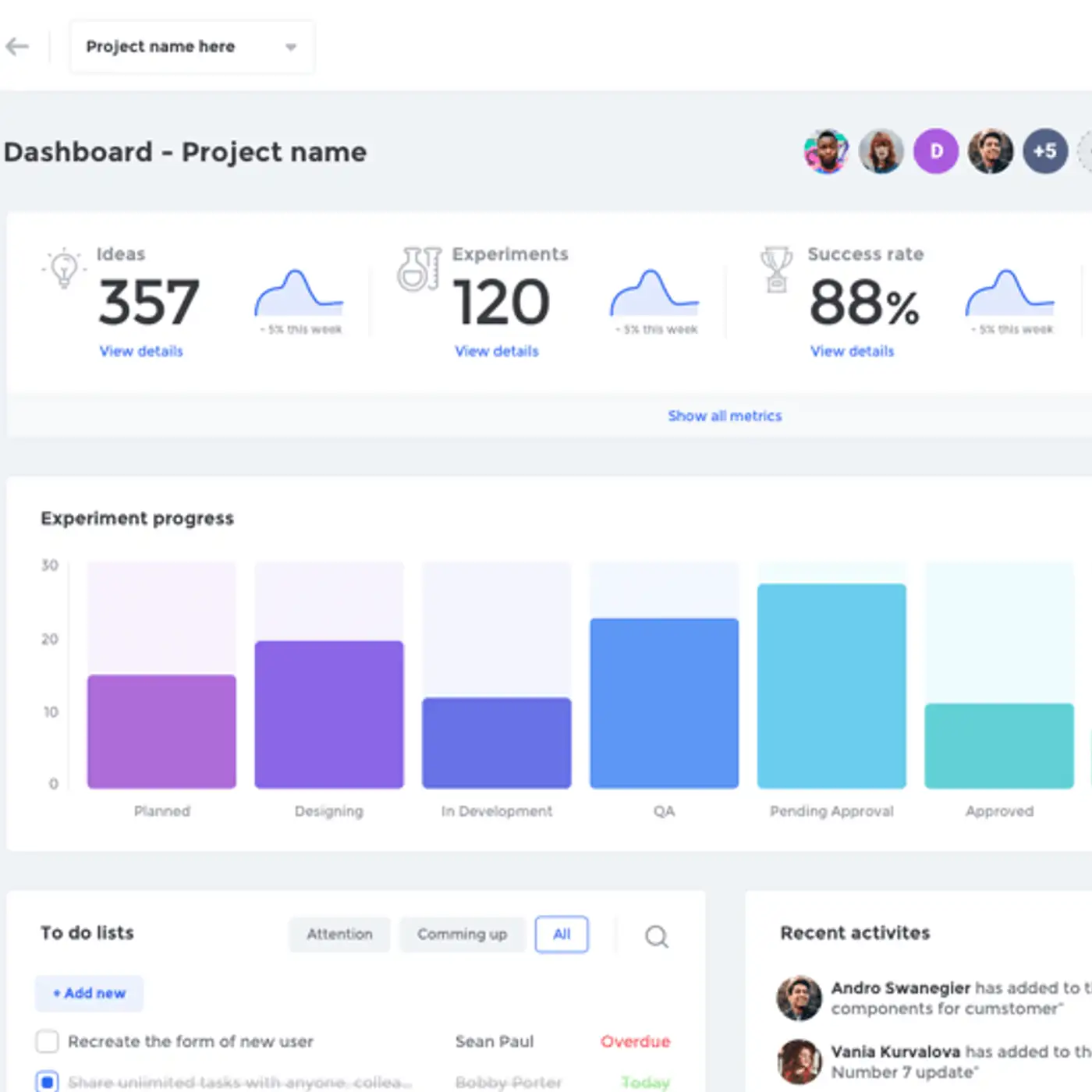
Task: Check the Recreate the form task checkbox
Action: [48, 1041]
